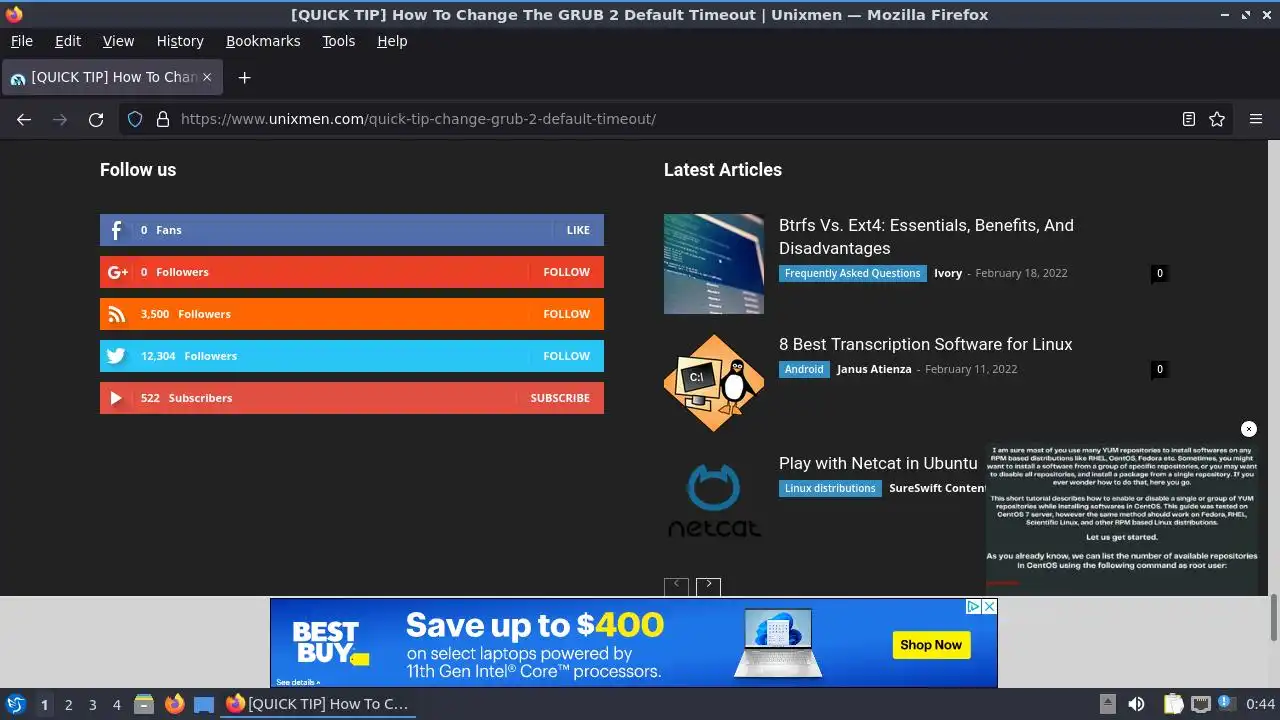Open the File menu
This screenshot has width=1280, height=720.
point(21,41)
